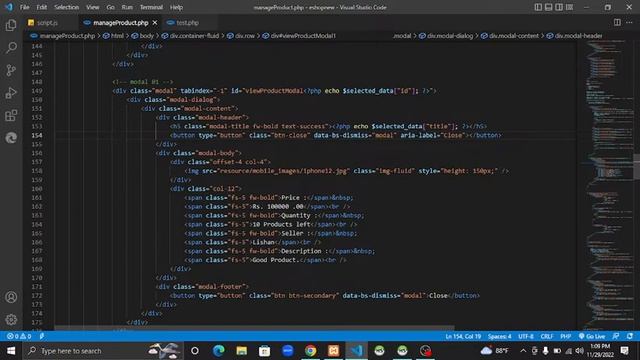Open the Extensions view
Screen dimensions: 640x360
pyautogui.click(x=11, y=116)
